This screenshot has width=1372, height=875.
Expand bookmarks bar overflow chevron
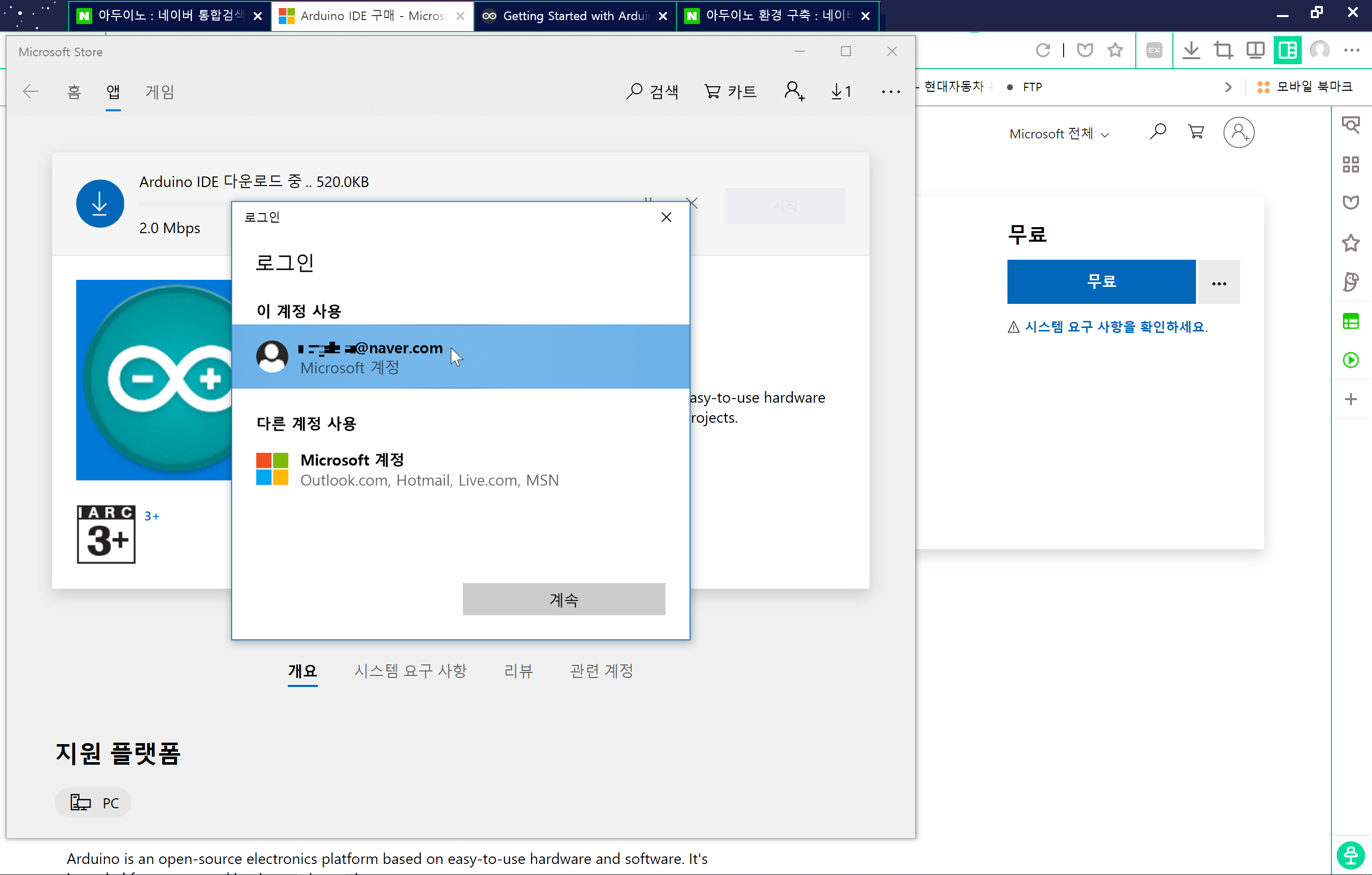[x=1229, y=87]
